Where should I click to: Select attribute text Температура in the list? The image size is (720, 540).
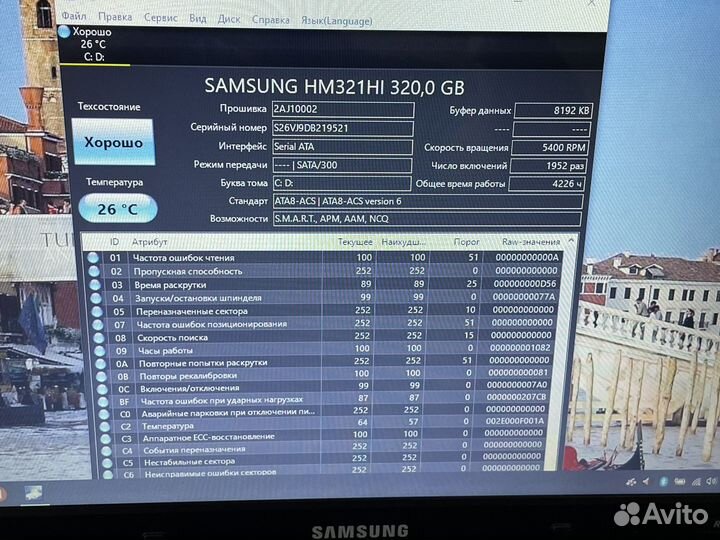pyautogui.click(x=168, y=426)
